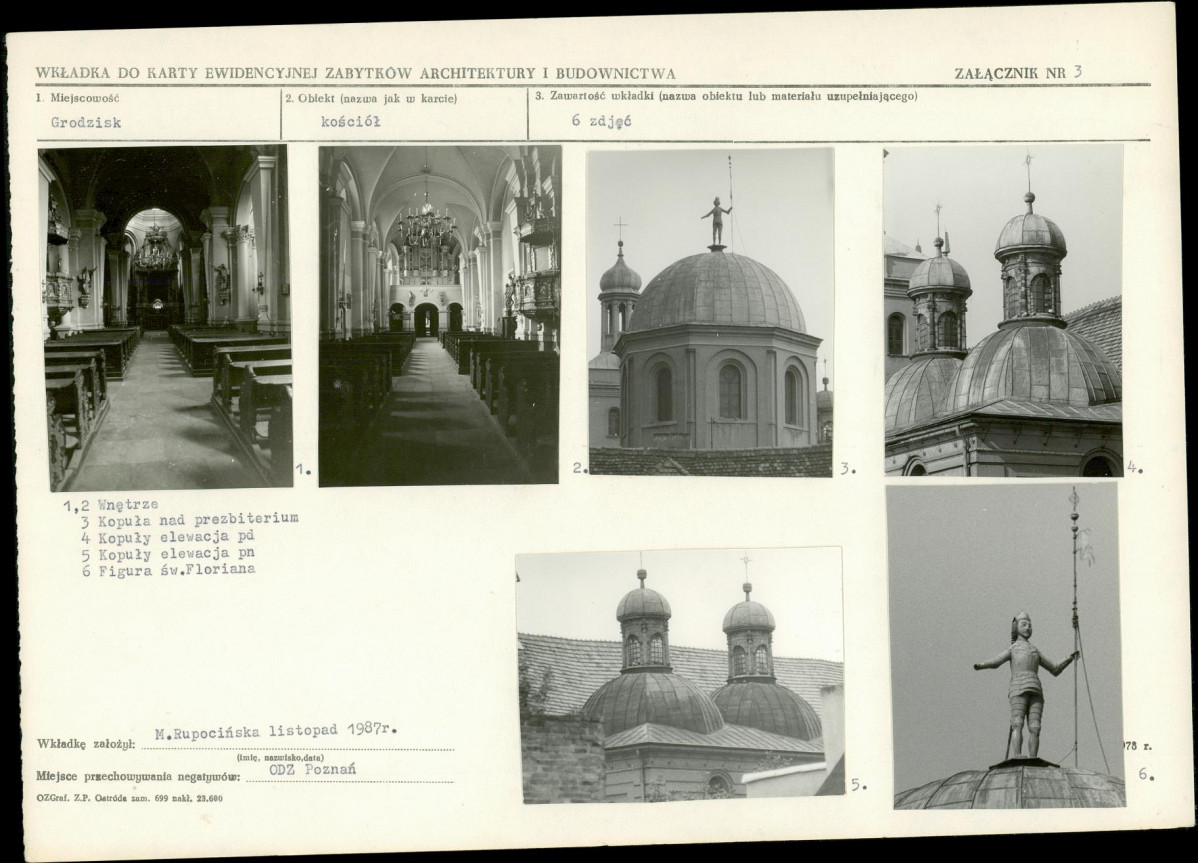The width and height of the screenshot is (1198, 863).
Task: Open photo 1 of the church interior
Action: pos(165,317)
